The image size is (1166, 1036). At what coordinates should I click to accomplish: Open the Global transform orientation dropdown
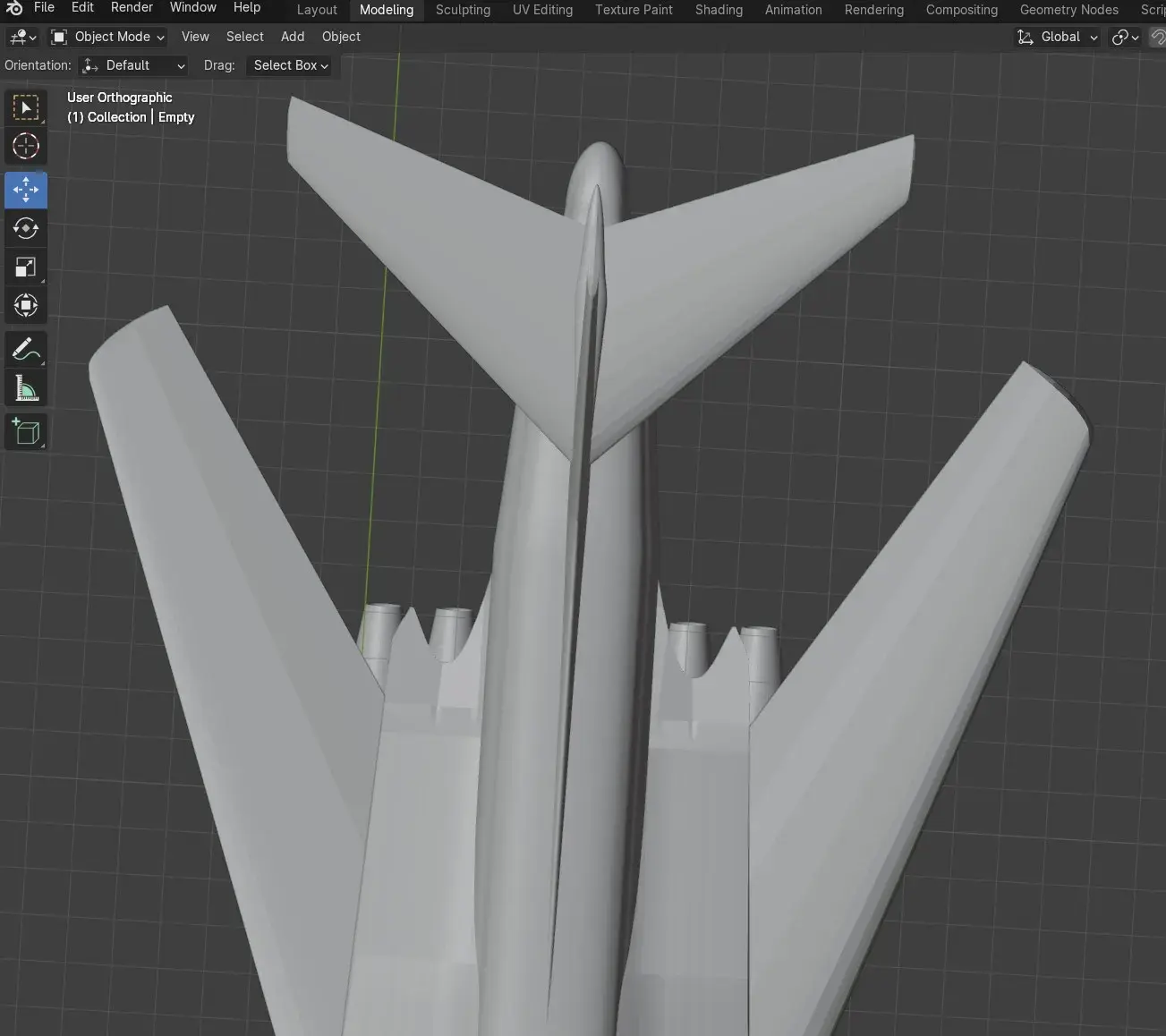click(x=1057, y=37)
